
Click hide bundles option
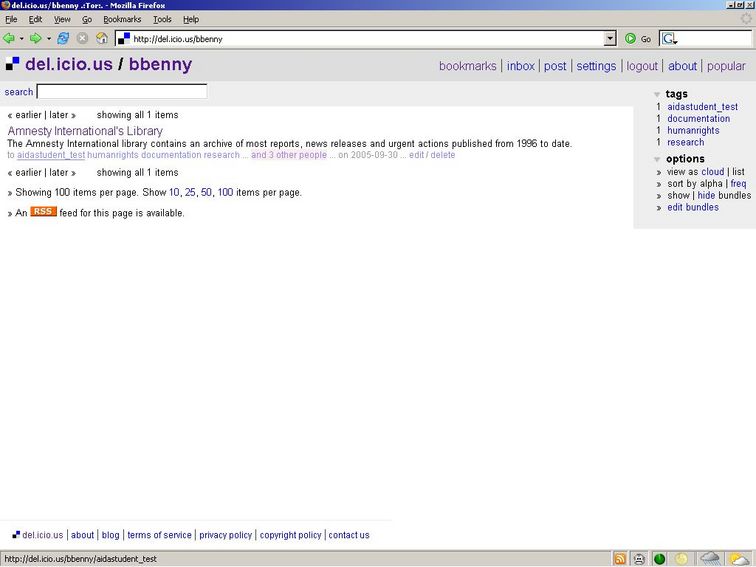tap(706, 195)
